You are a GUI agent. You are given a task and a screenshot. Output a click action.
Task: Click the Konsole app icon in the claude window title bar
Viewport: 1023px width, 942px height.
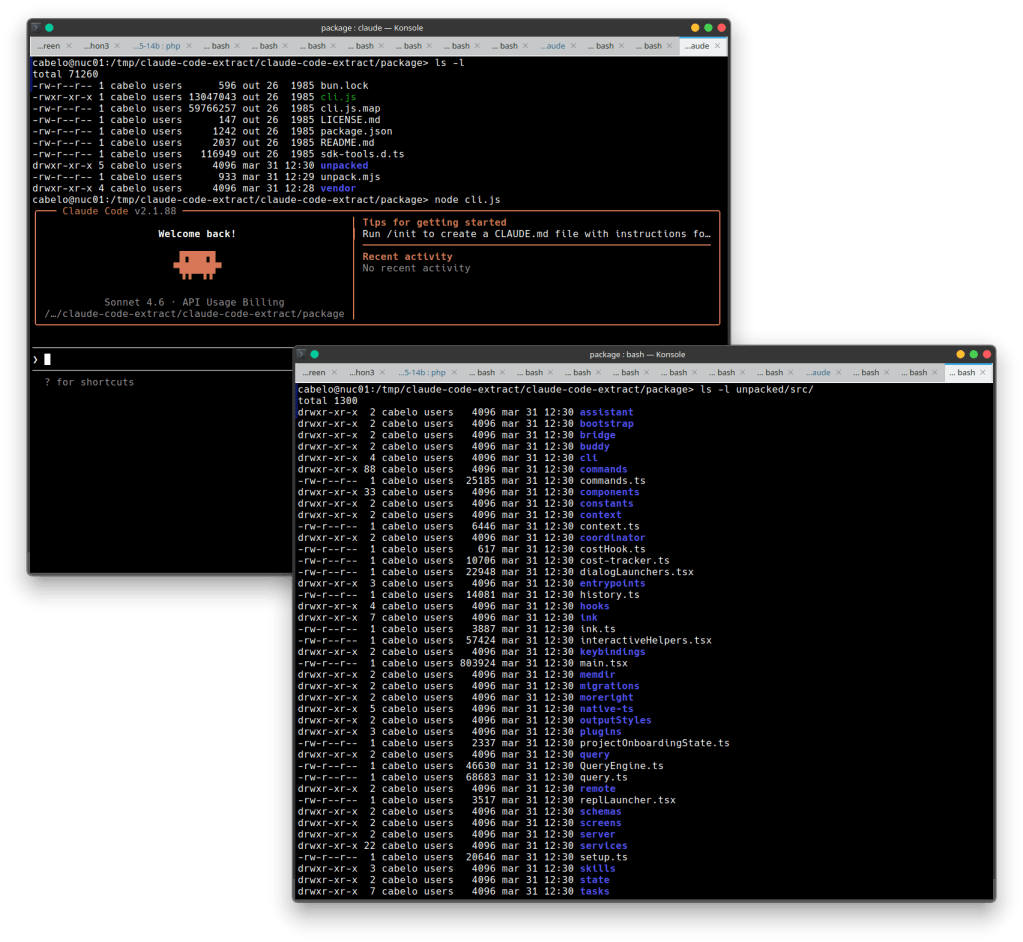pyautogui.click(x=36, y=28)
